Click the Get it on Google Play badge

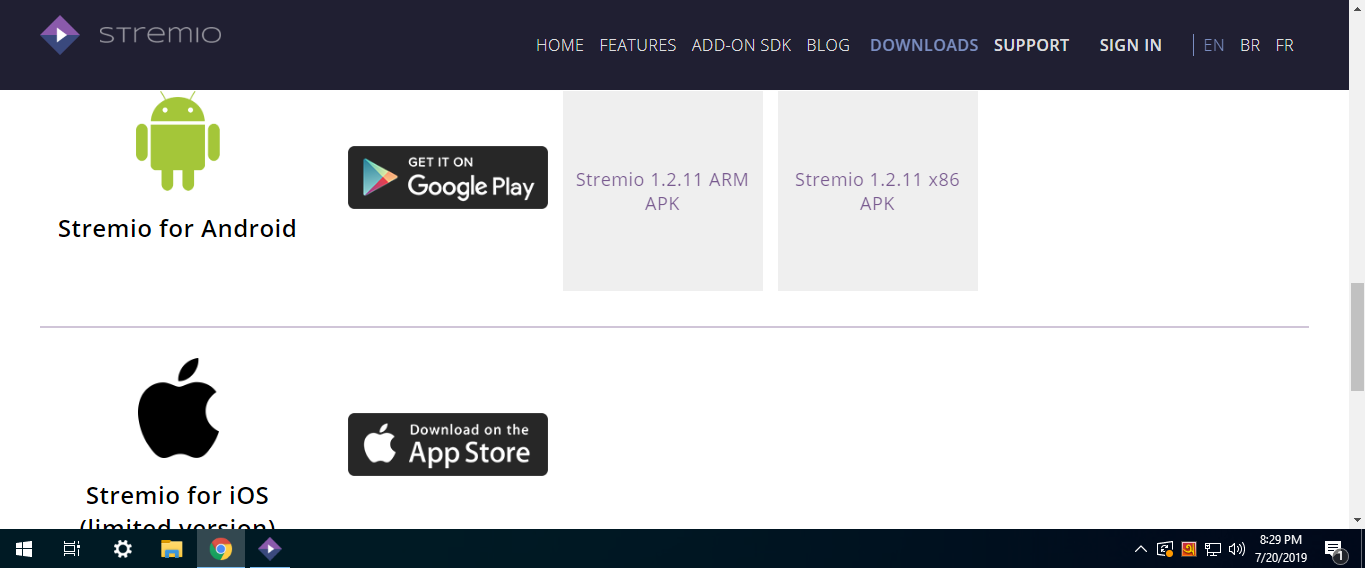[x=448, y=178]
